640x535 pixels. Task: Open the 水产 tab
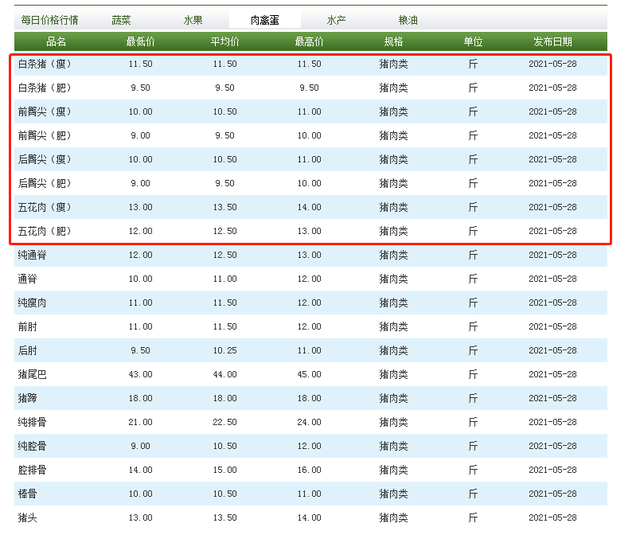point(336,20)
